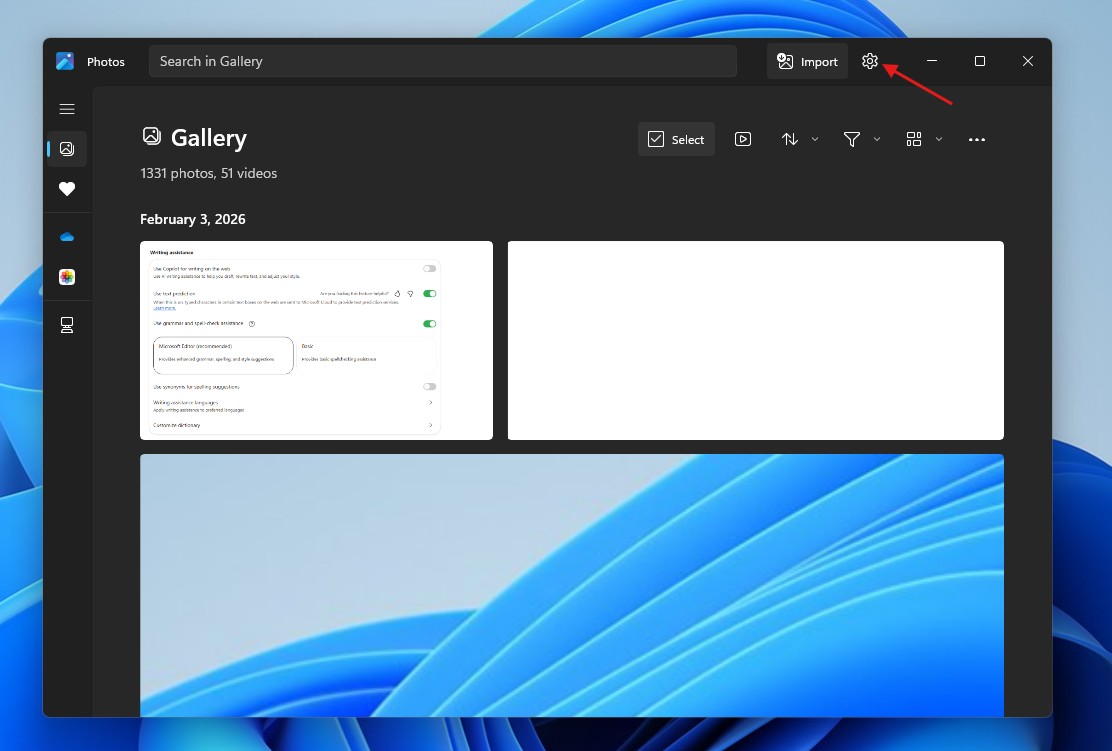
Task: Enable photo selection mode
Action: [676, 139]
